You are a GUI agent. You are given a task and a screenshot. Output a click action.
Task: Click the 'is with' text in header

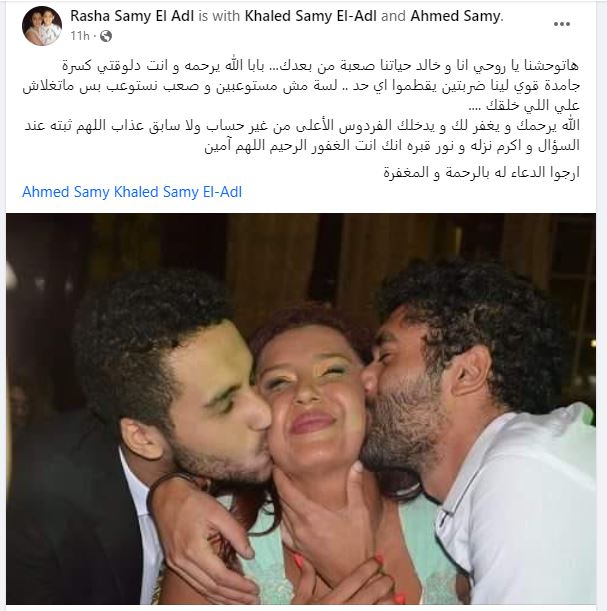tap(219, 16)
